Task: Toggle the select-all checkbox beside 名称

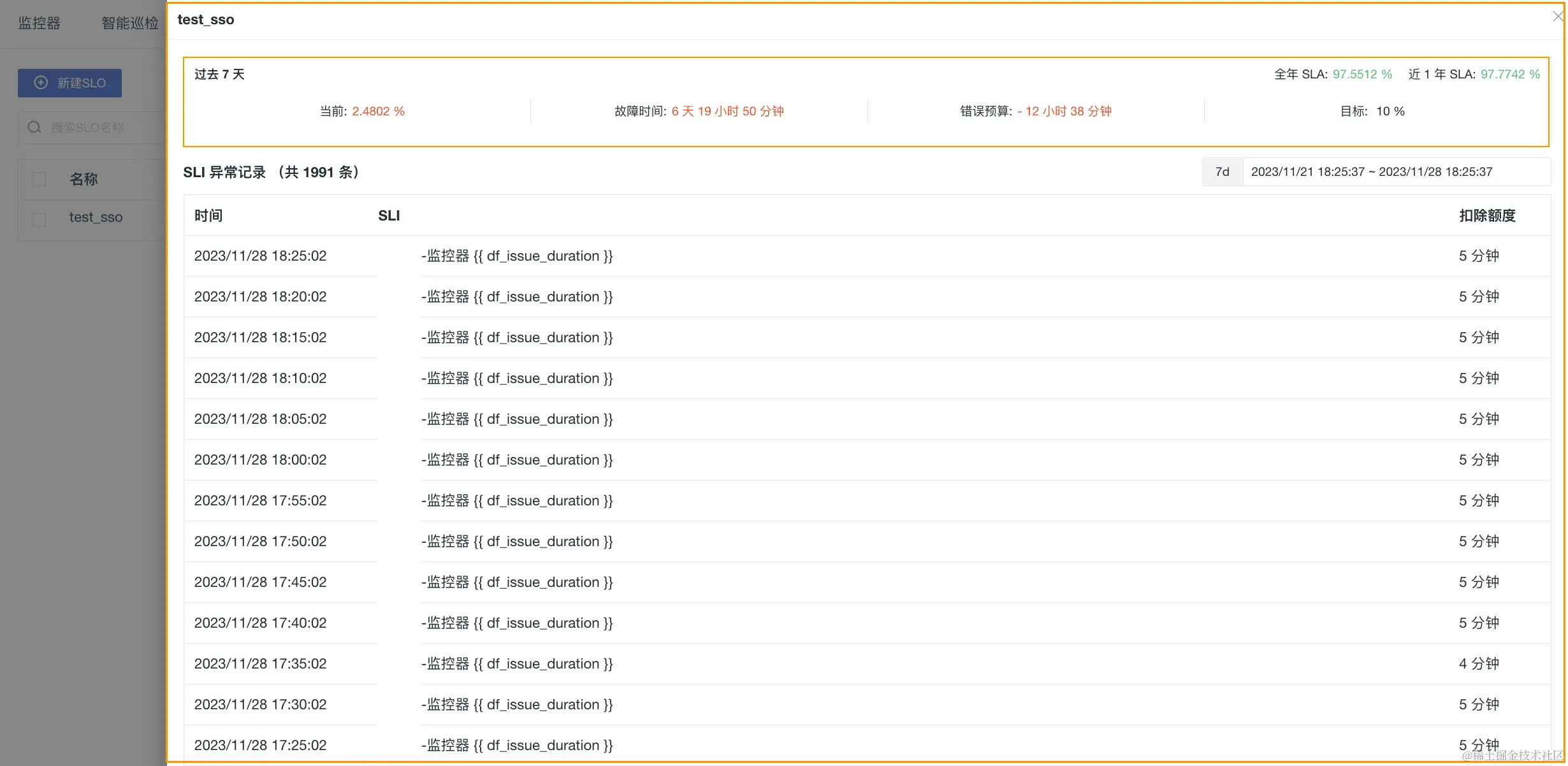Action: [x=39, y=179]
